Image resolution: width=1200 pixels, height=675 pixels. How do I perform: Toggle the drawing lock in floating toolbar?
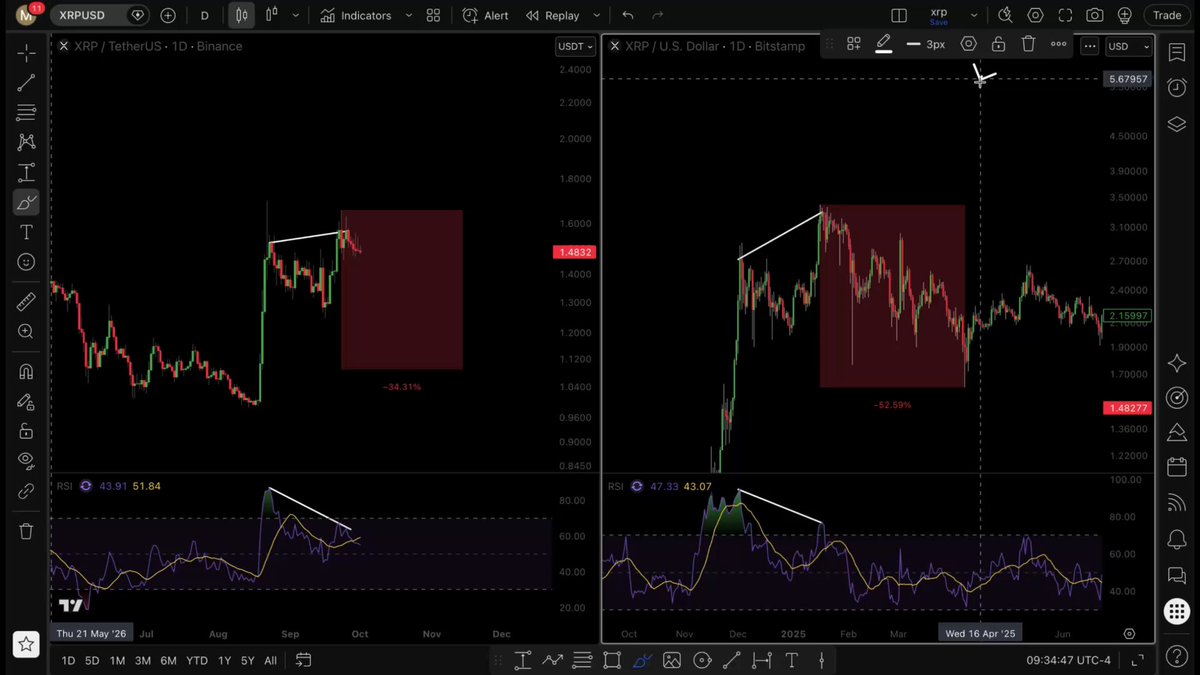(x=998, y=44)
